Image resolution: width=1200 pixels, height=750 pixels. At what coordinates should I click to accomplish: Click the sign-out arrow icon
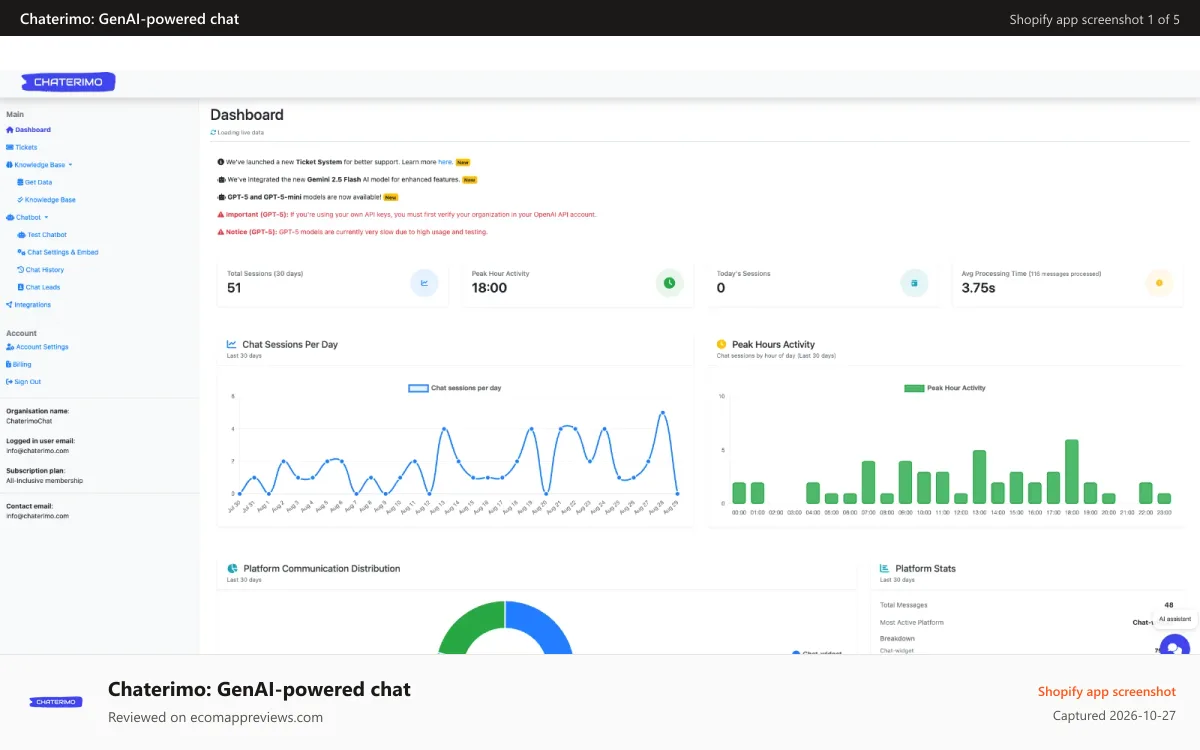pos(9,382)
